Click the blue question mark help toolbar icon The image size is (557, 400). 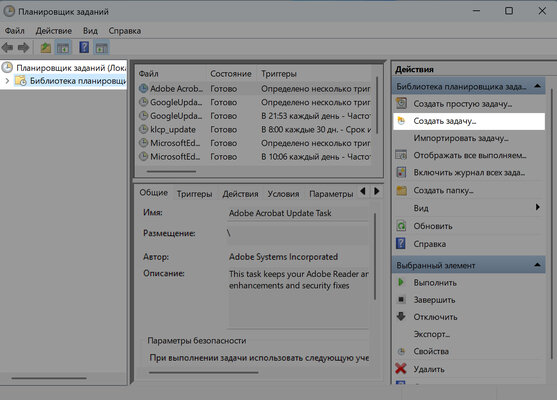(84, 47)
